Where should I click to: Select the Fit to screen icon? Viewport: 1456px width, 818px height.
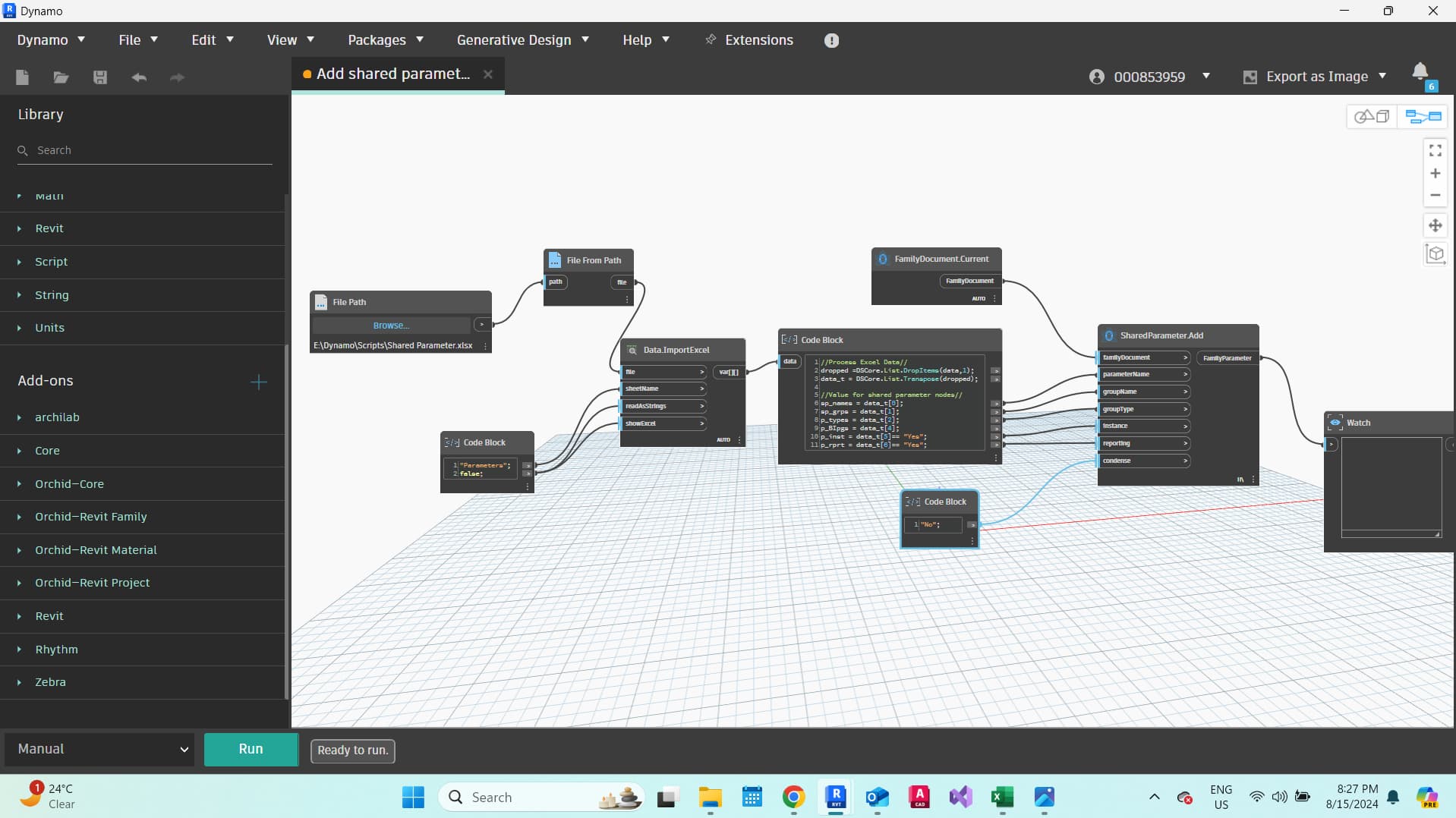point(1435,149)
